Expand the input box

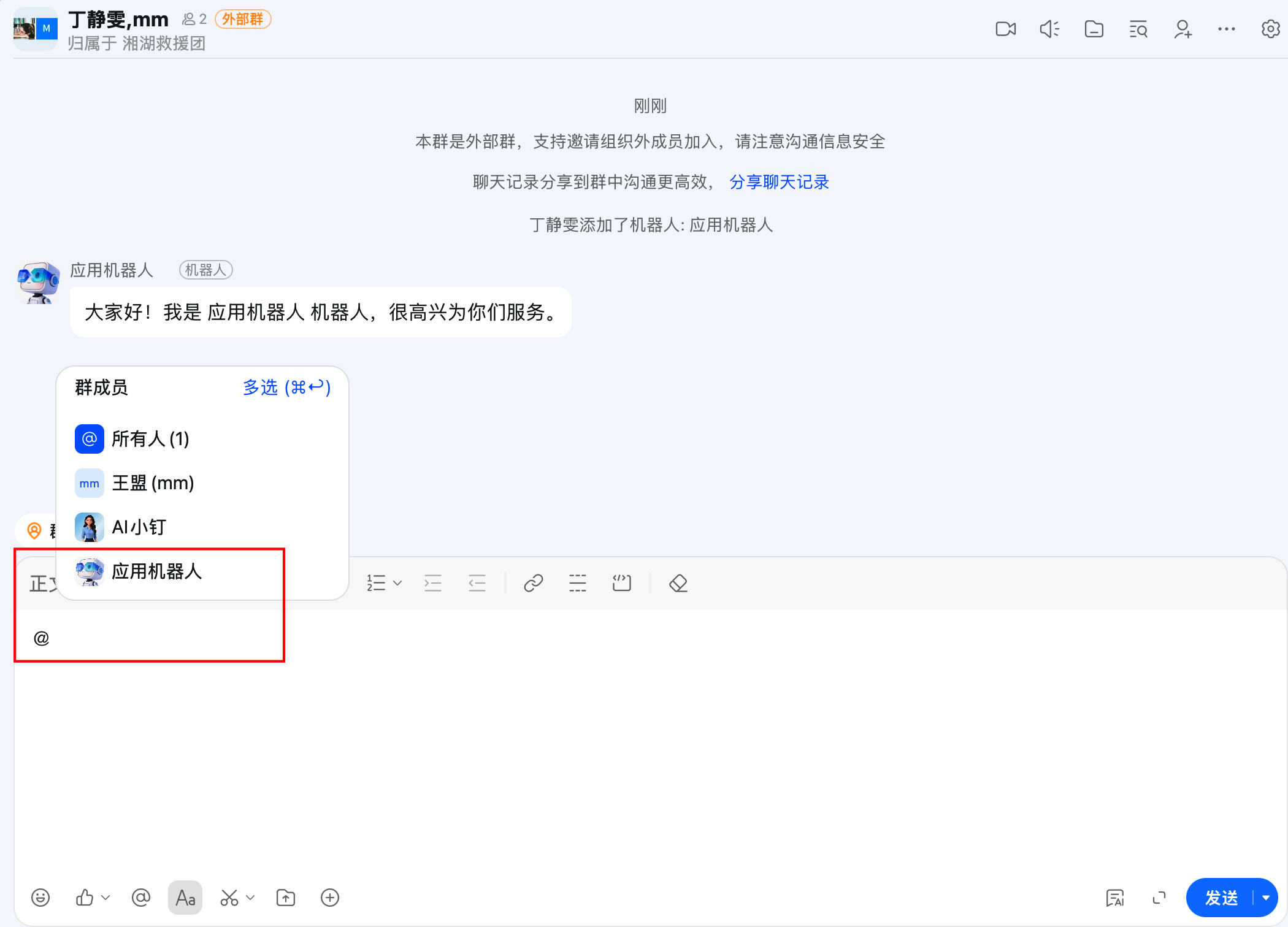pyautogui.click(x=1159, y=898)
